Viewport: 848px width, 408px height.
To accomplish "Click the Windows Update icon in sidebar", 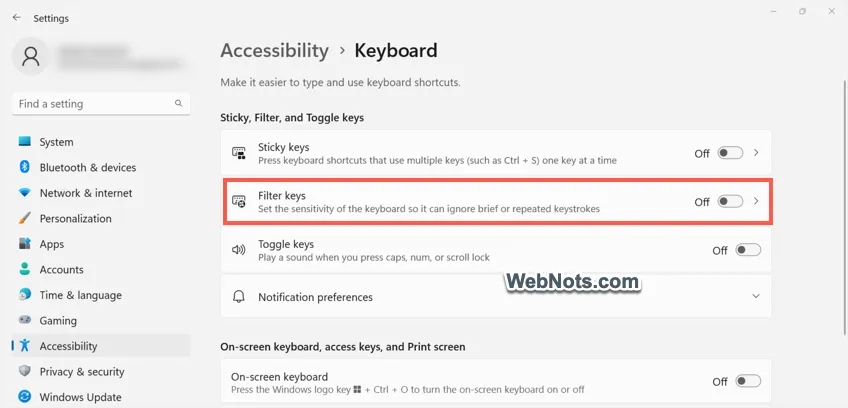I will click(x=24, y=397).
